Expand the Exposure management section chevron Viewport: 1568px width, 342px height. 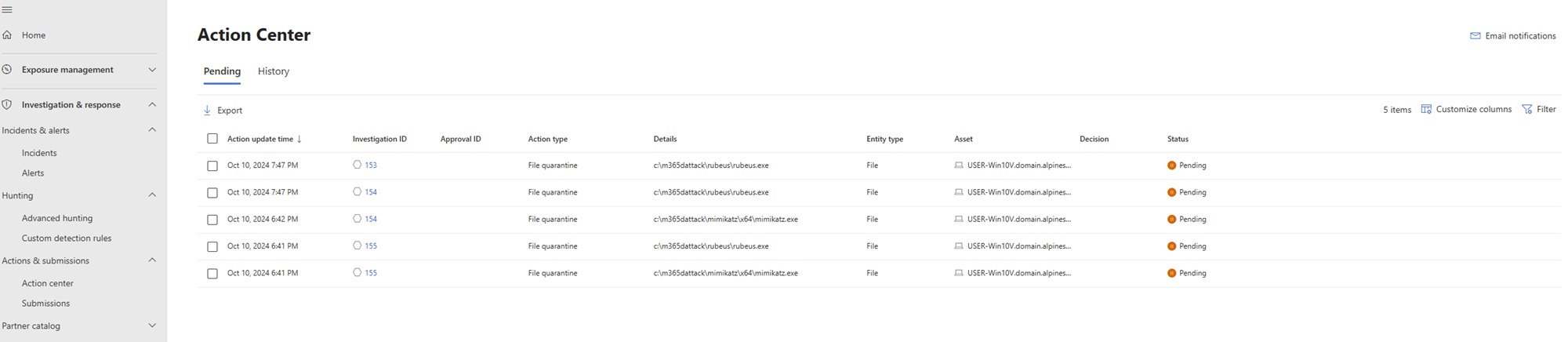click(x=152, y=70)
